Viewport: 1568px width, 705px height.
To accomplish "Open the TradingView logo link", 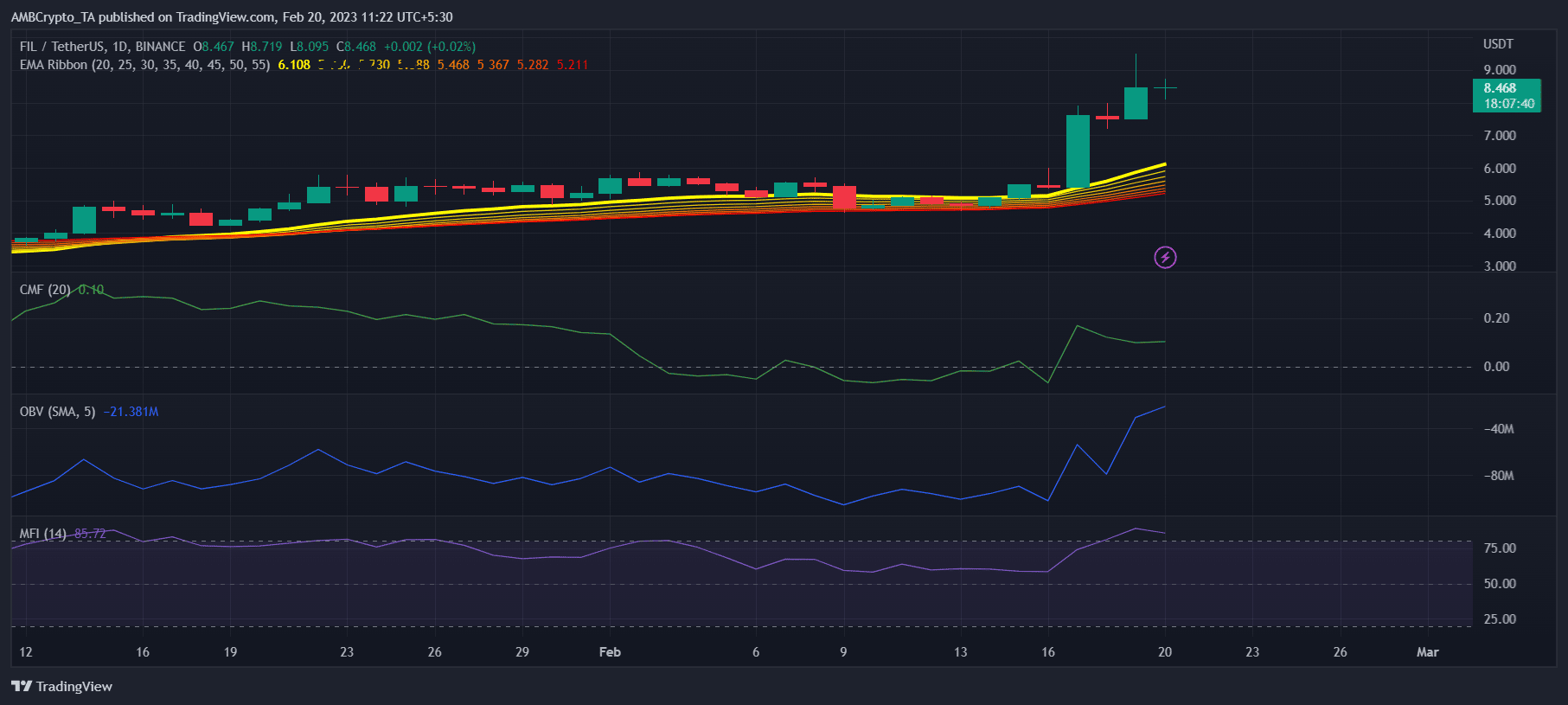I will pos(62,686).
